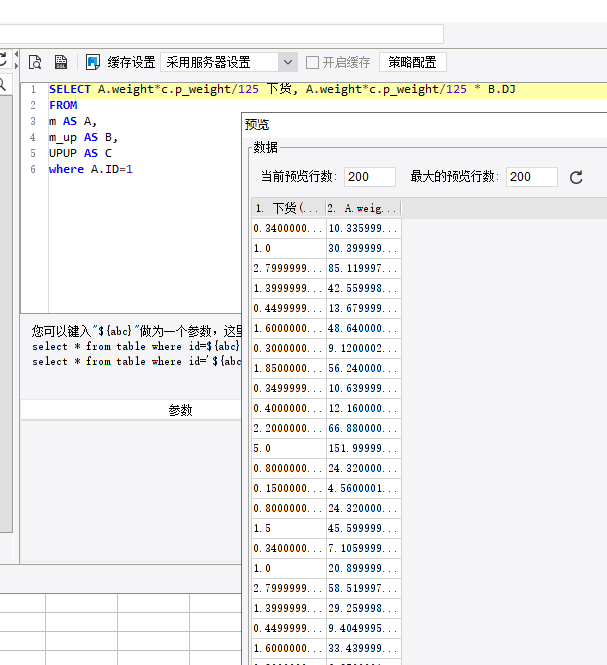This screenshot has width=607, height=665.
Task: Click cell 66.880000... in preview table
Action: tap(364, 428)
